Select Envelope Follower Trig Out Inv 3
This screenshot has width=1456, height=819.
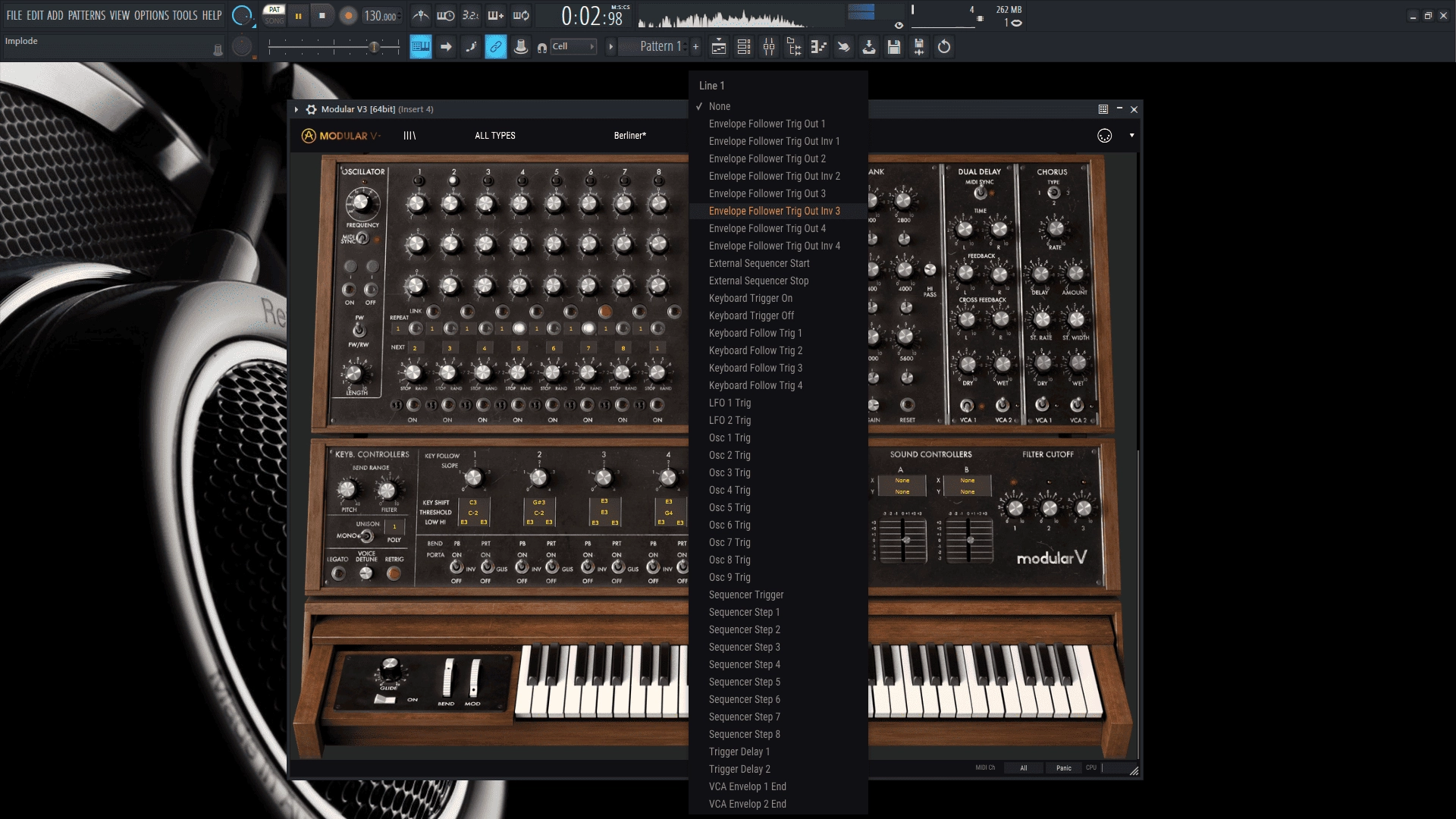778,211
